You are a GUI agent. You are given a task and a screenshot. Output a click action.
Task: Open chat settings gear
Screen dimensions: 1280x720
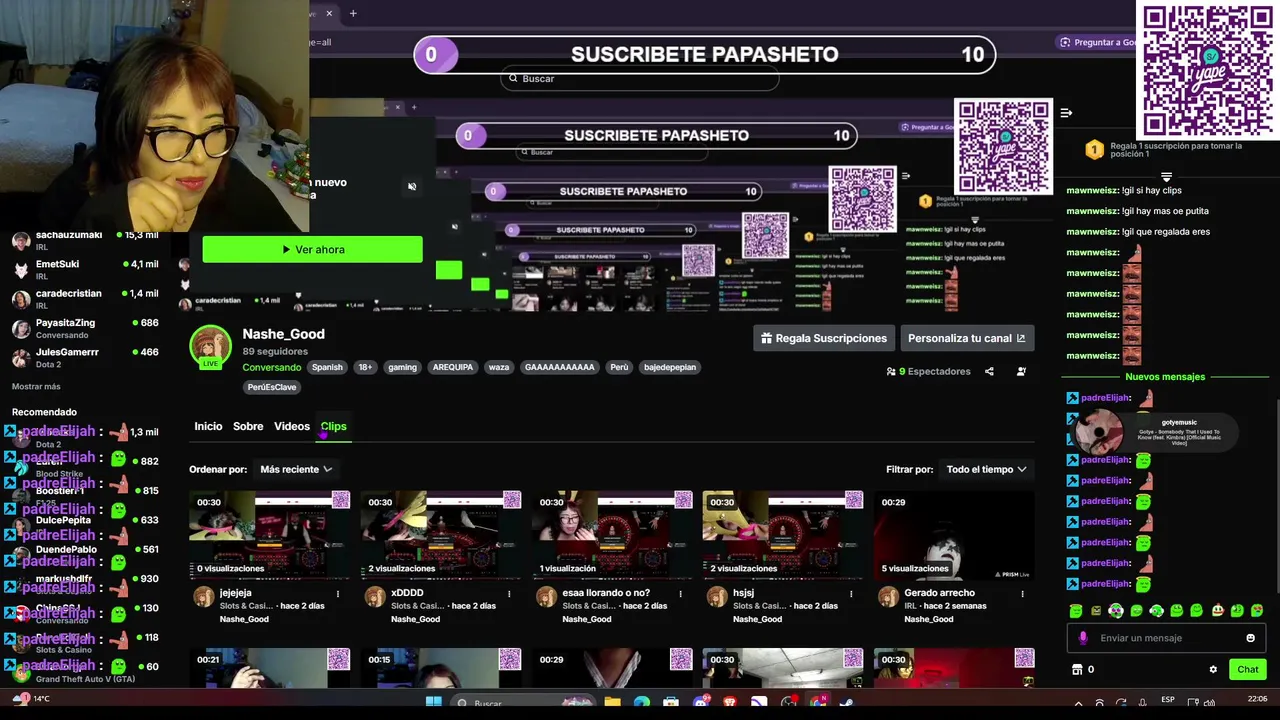point(1213,670)
